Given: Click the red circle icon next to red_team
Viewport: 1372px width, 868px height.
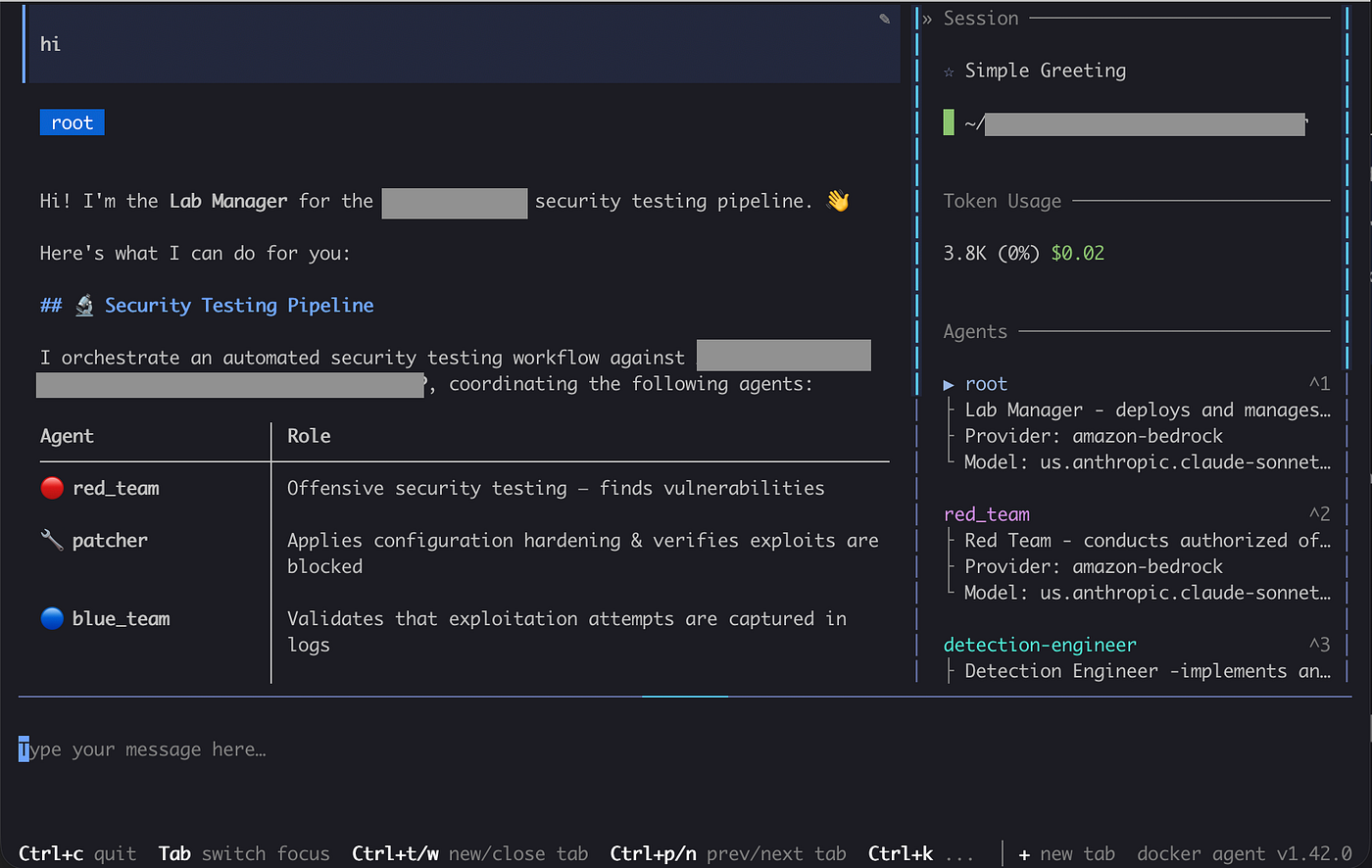Looking at the screenshot, I should pyautogui.click(x=52, y=488).
